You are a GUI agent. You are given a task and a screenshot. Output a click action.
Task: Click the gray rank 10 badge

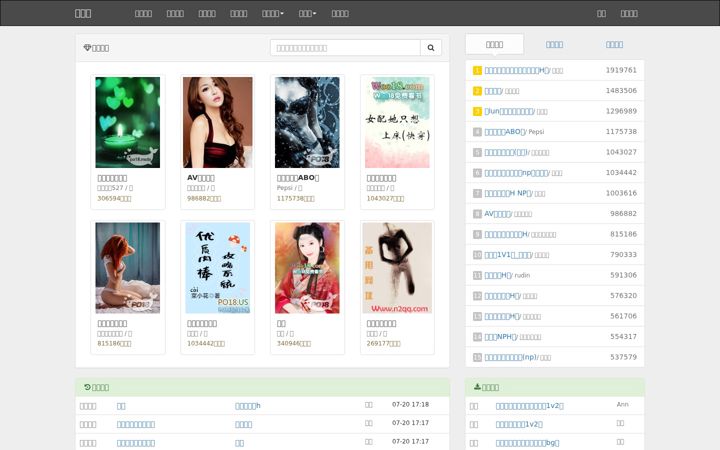click(477, 255)
